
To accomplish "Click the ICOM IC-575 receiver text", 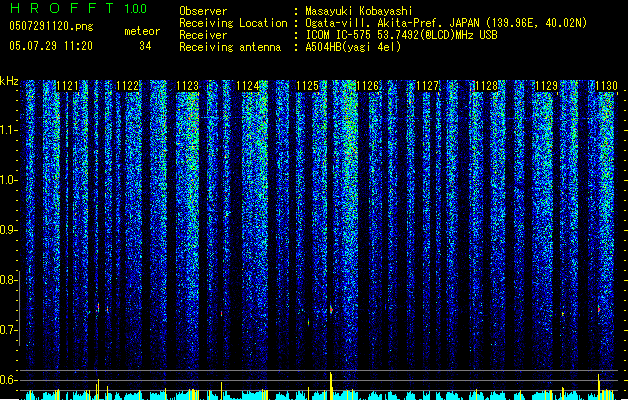I will [x=401, y=35].
